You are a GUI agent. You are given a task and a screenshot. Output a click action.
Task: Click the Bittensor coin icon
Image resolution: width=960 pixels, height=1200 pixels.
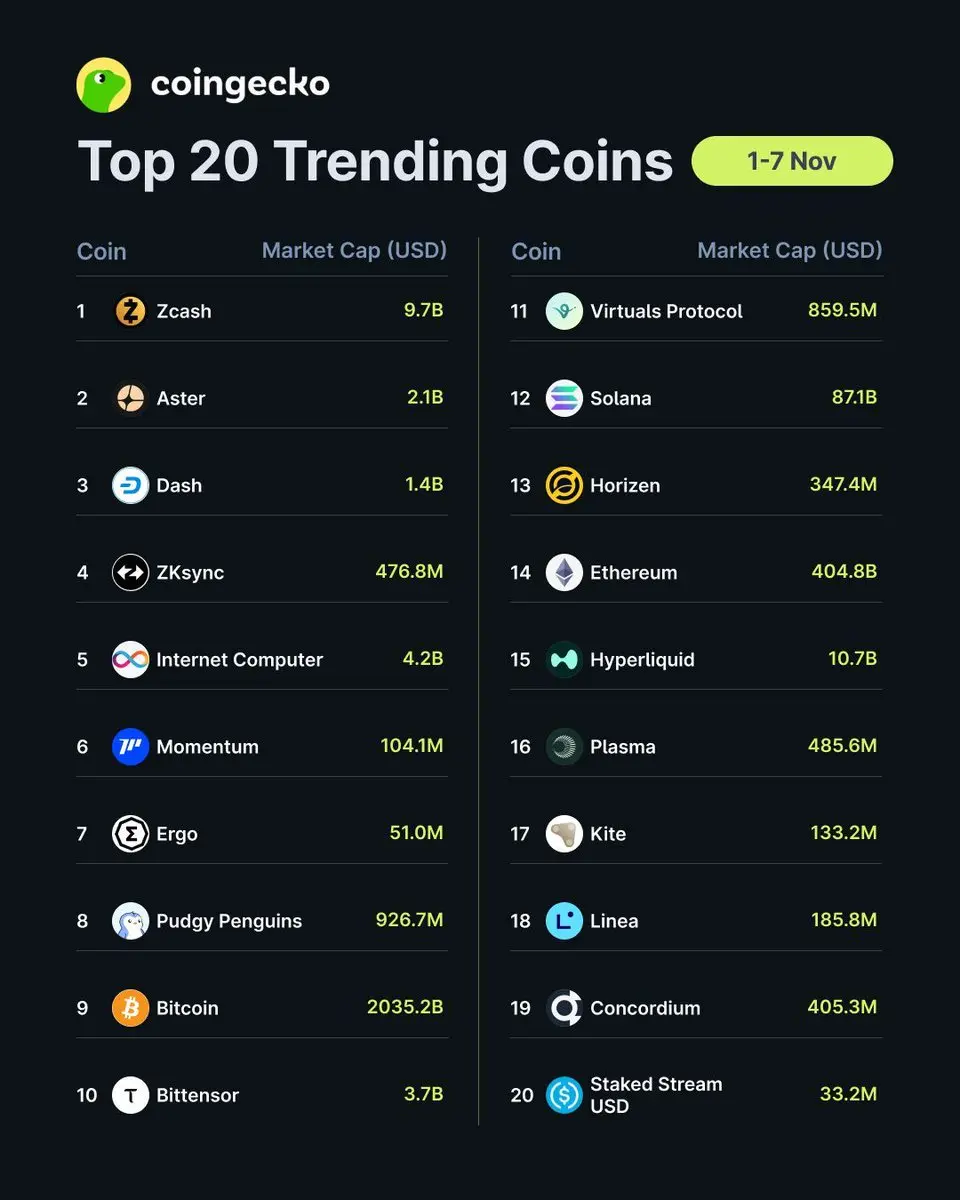tap(130, 1095)
